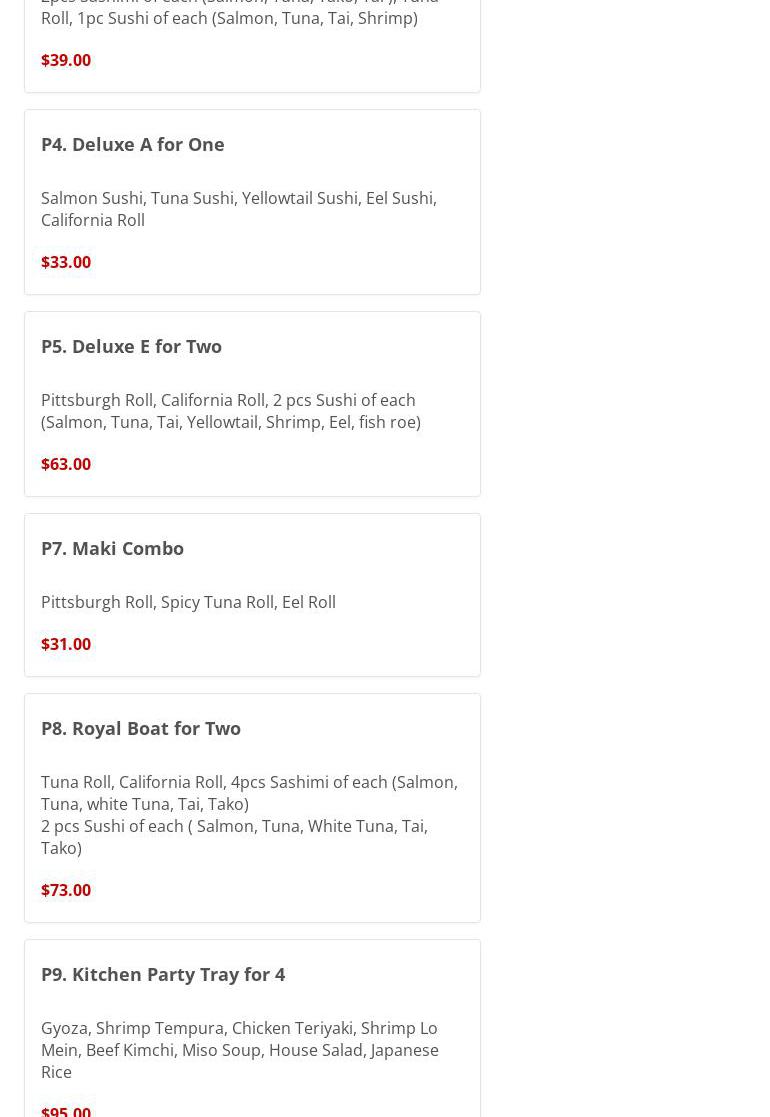Select the P5. Deluxe E for Two title
770x1117 pixels.
(131, 346)
